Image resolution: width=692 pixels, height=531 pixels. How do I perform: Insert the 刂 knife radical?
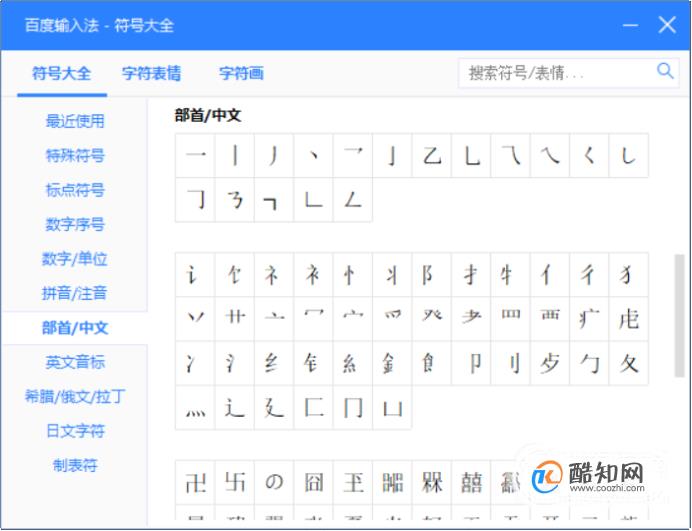[x=510, y=363]
